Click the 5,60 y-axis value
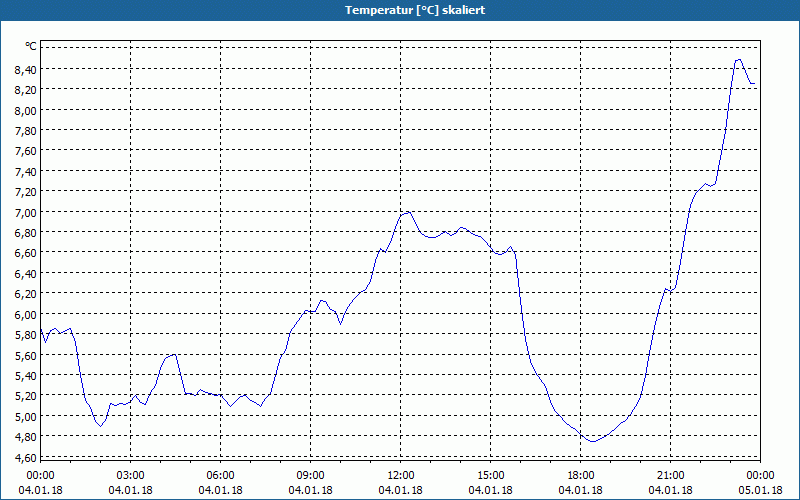The image size is (800, 500). 26,355
